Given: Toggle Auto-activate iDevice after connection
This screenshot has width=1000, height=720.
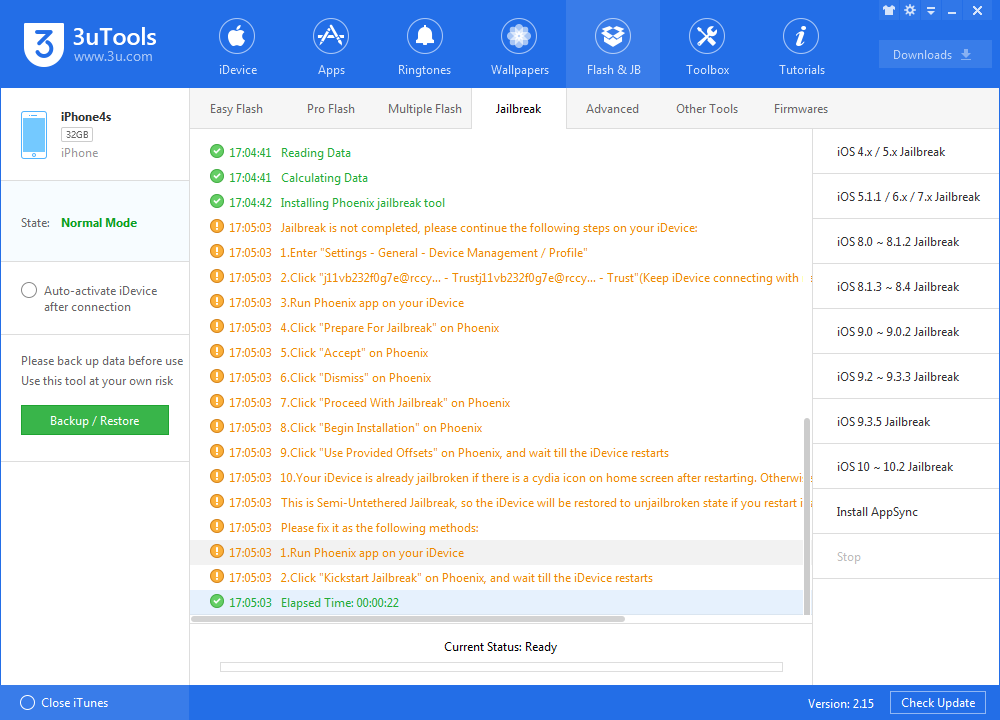Looking at the screenshot, I should point(29,290).
